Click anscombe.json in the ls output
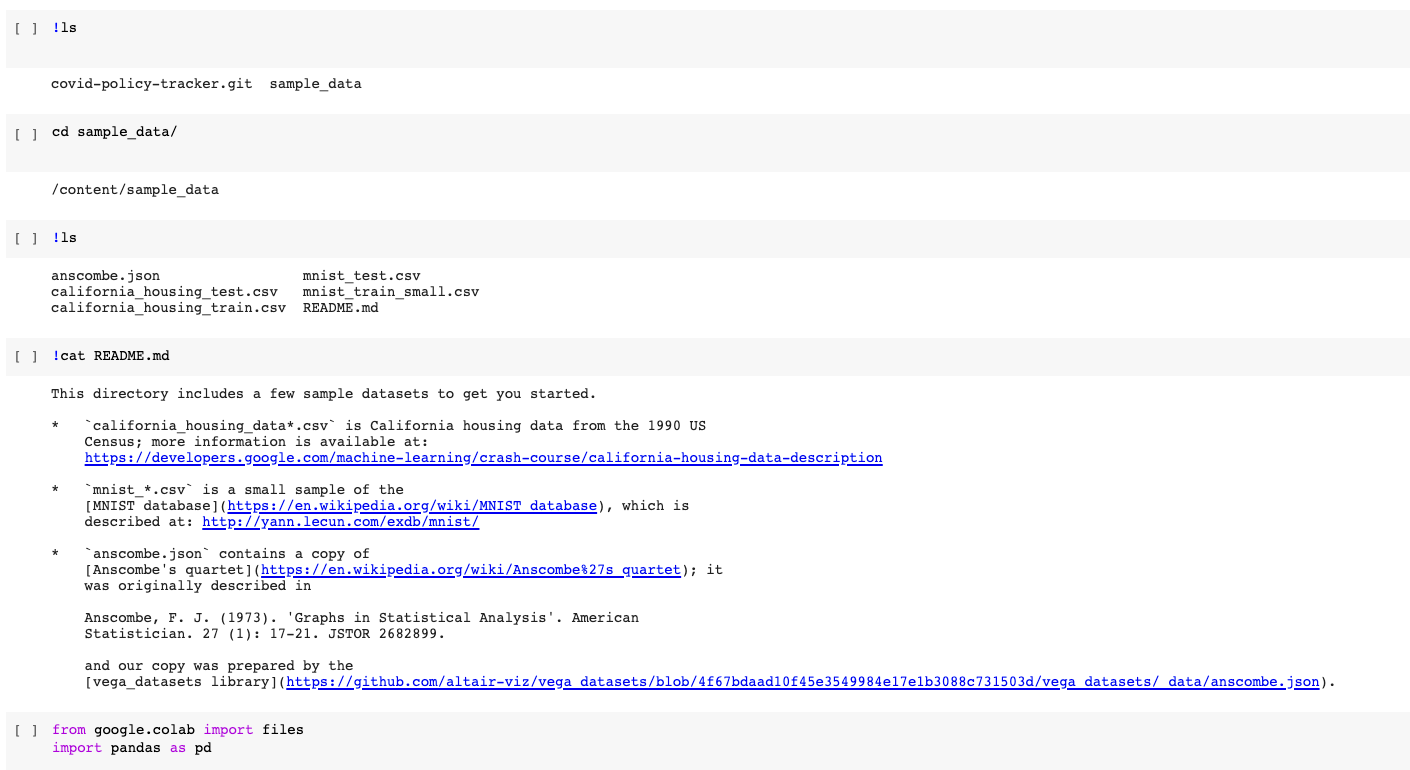The height and width of the screenshot is (770, 1410). 105,276
